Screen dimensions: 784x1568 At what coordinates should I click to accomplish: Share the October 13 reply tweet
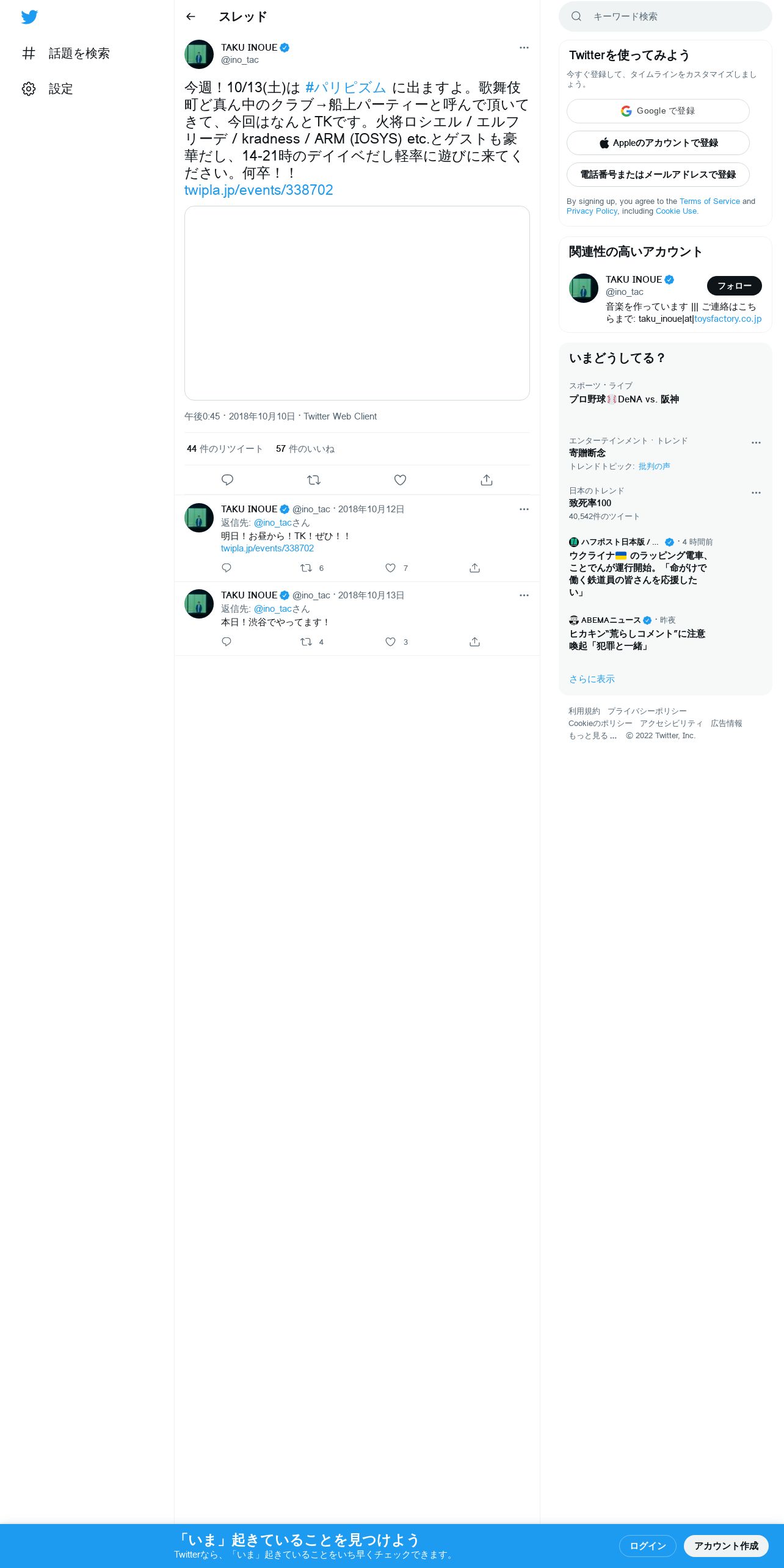(x=474, y=642)
